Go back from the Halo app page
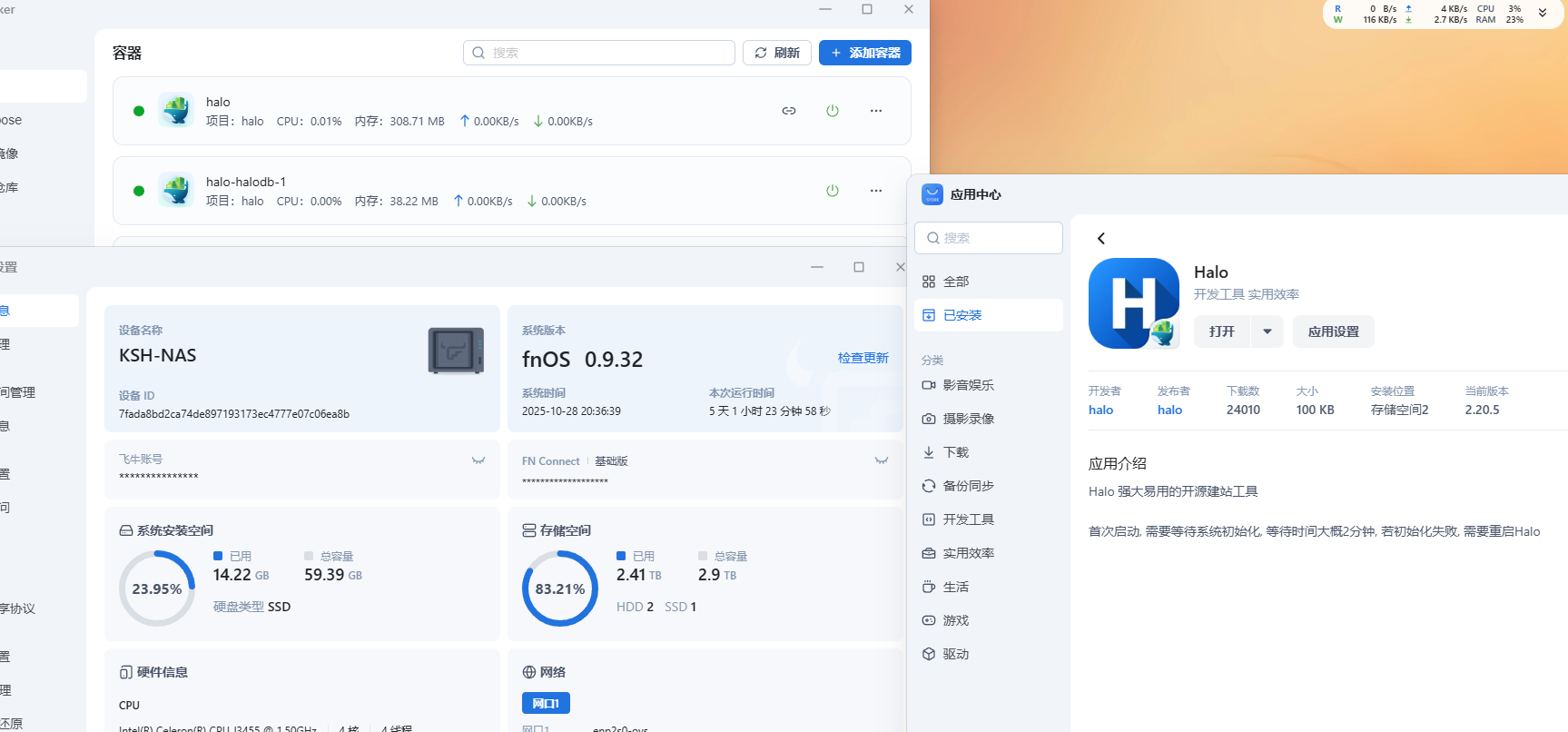Image resolution: width=1568 pixels, height=732 pixels. (1101, 238)
